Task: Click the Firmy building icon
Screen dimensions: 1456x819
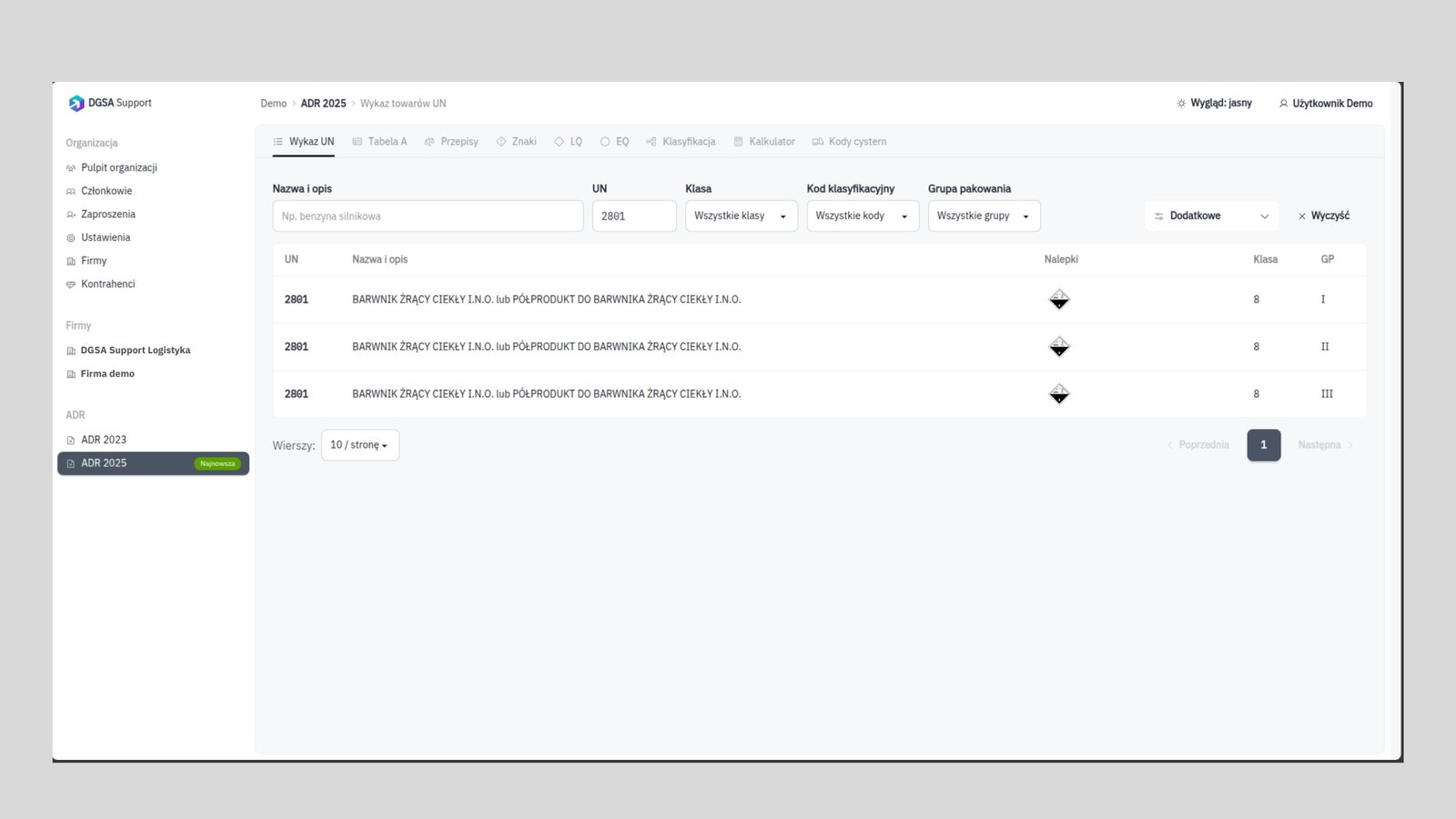Action: click(x=71, y=261)
